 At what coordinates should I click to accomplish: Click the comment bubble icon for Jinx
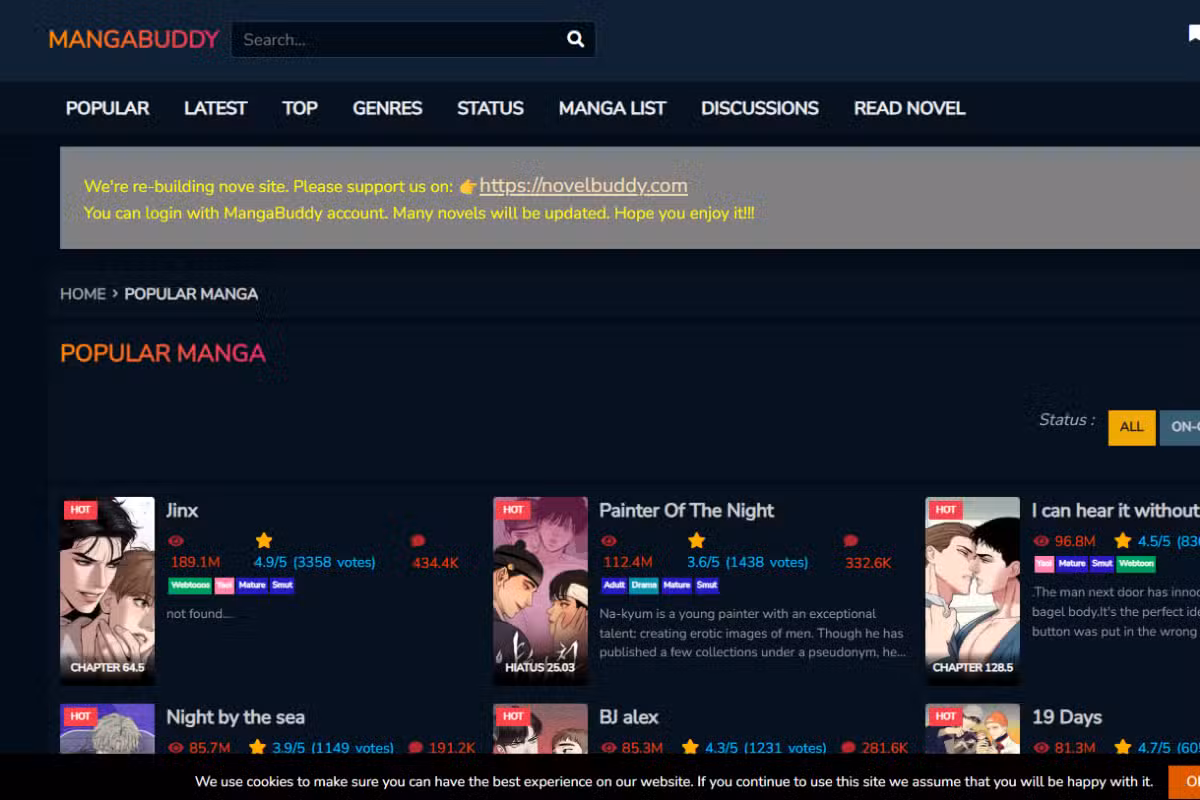(418, 541)
